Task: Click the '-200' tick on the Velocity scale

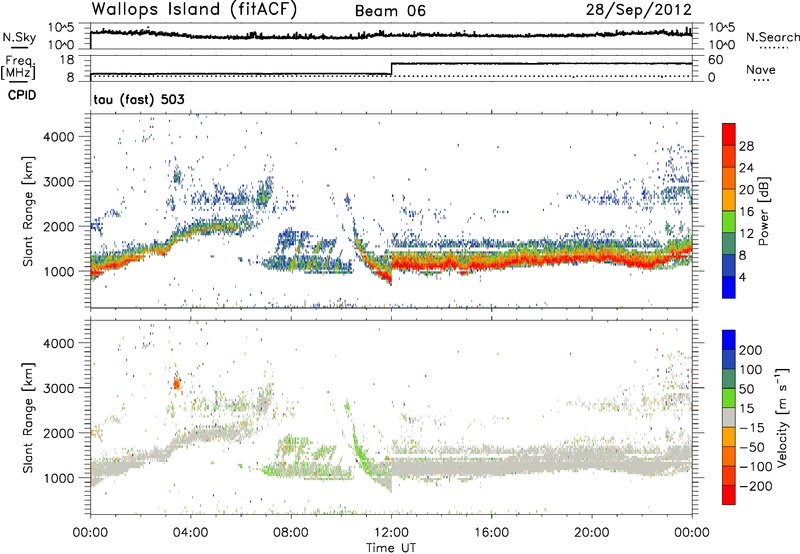Action: [x=756, y=486]
